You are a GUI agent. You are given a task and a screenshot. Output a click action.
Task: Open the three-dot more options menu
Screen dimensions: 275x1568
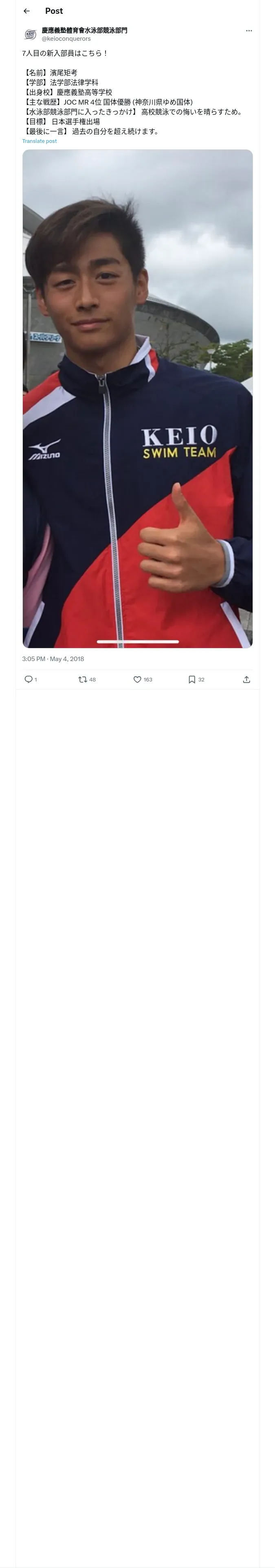[x=249, y=31]
